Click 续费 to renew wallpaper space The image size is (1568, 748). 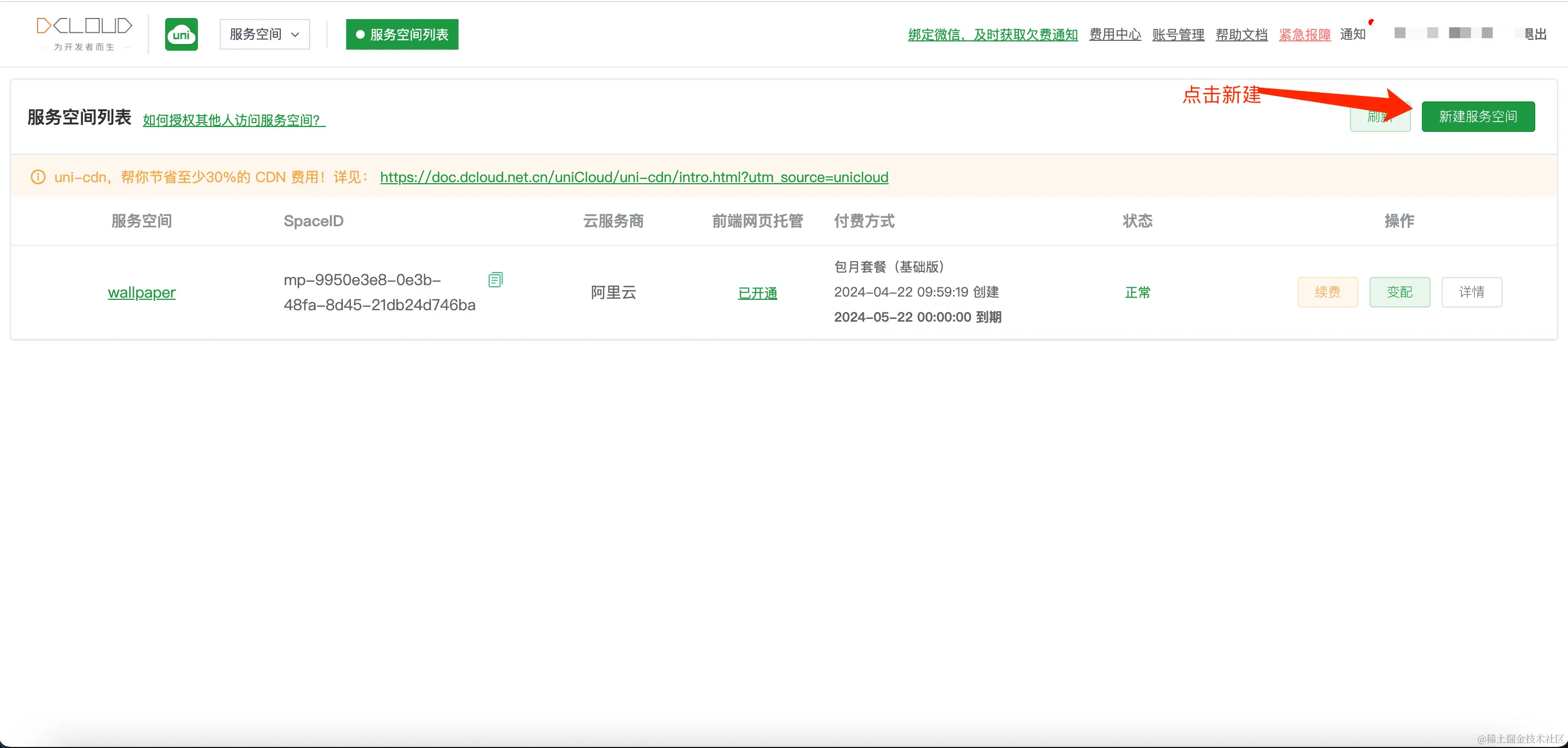pyautogui.click(x=1328, y=292)
